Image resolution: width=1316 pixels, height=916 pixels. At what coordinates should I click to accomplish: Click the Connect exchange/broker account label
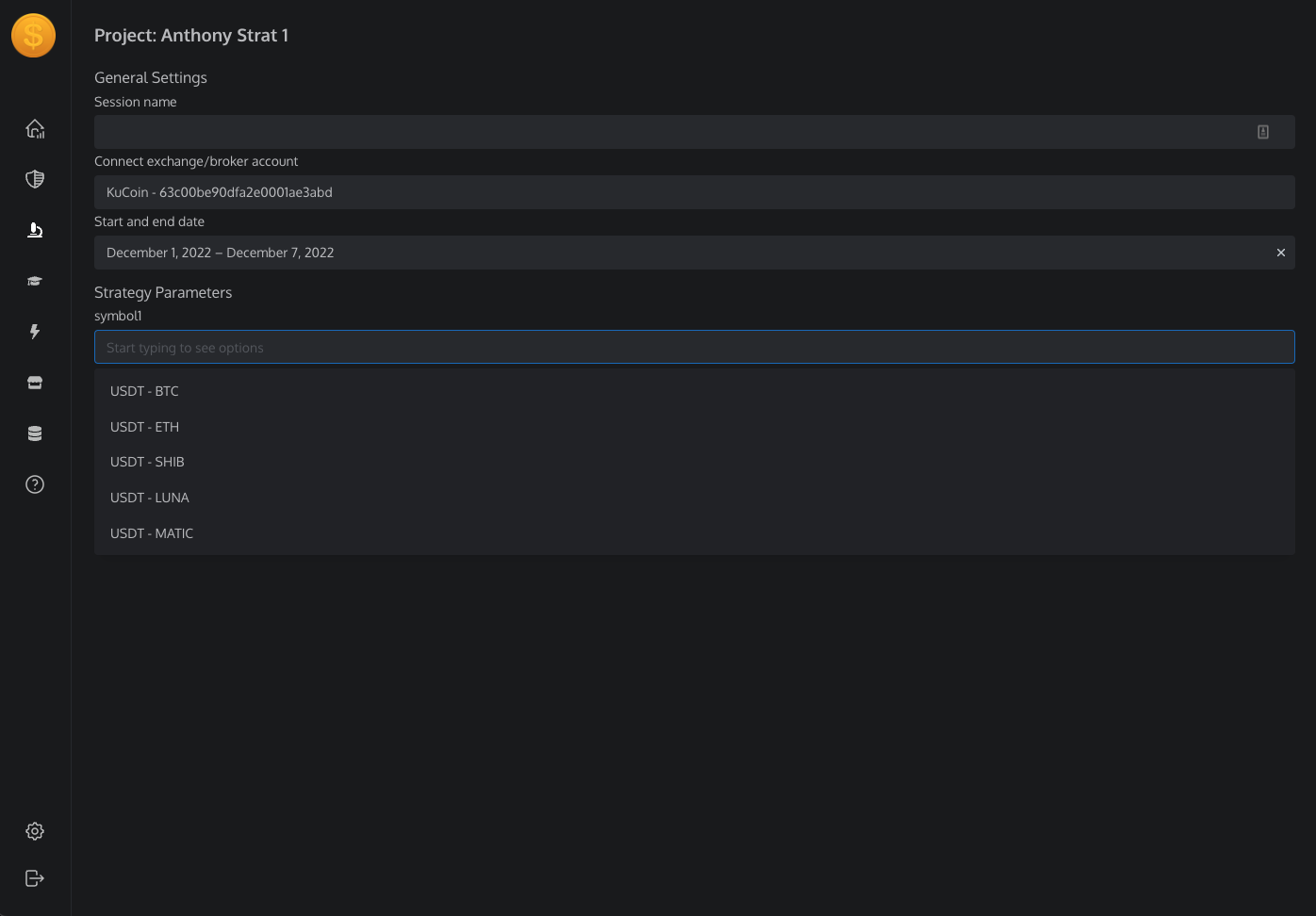coord(196,161)
